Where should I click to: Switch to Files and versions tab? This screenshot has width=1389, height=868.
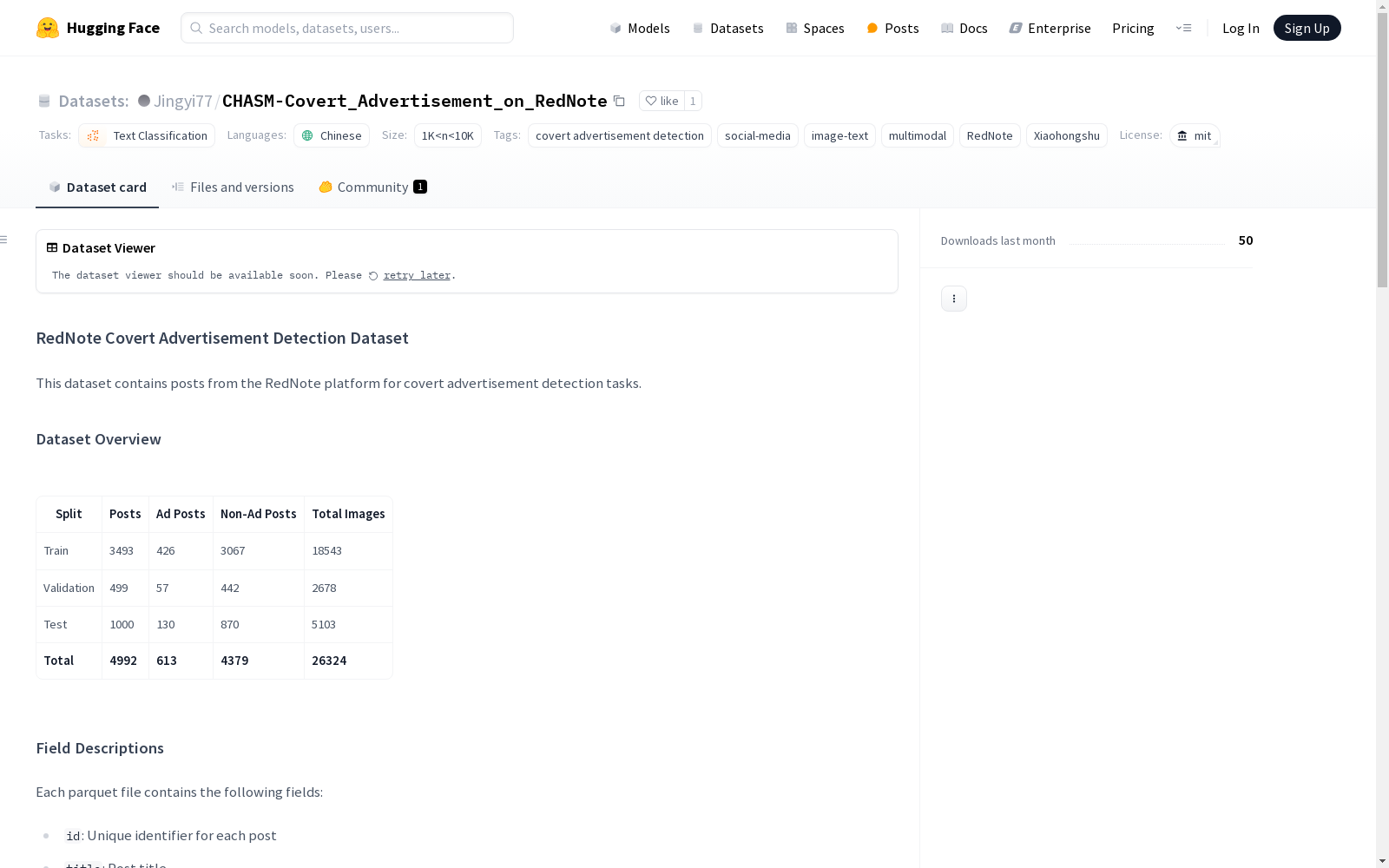click(233, 187)
